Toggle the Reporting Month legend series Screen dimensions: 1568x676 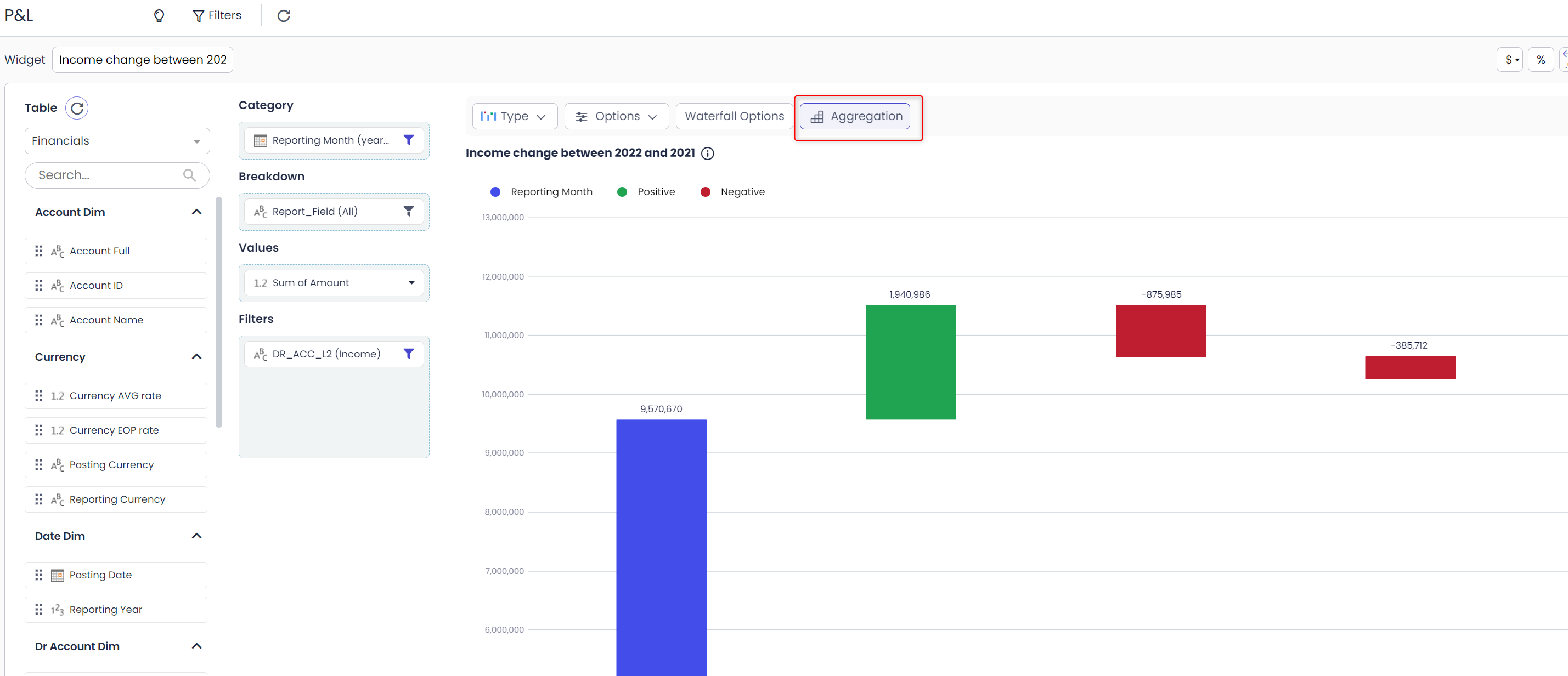point(541,192)
